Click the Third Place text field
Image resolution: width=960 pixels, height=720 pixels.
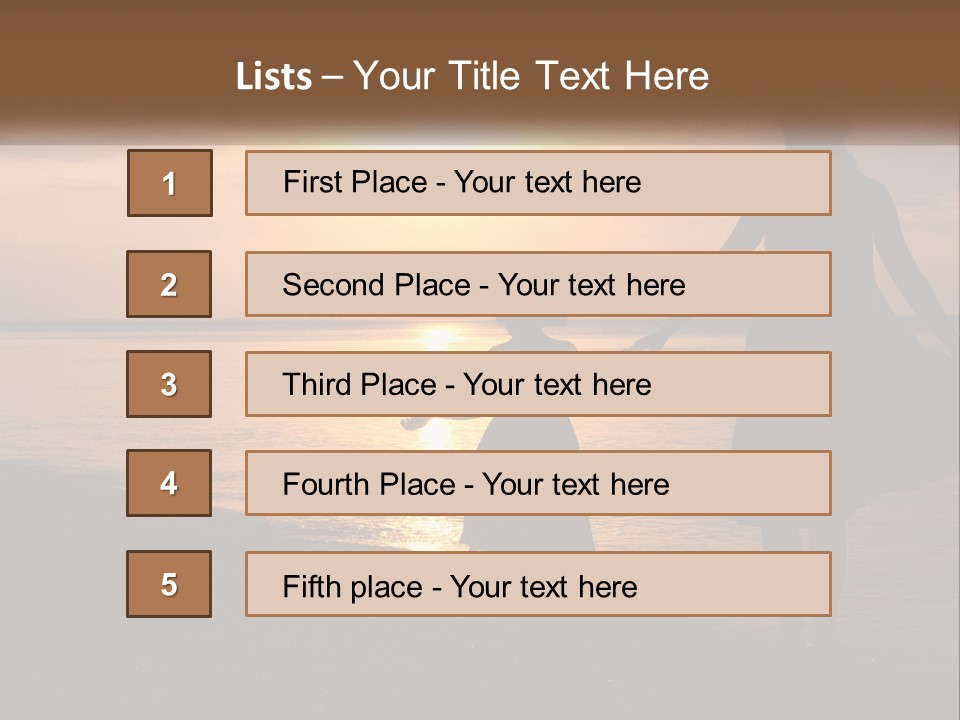538,384
